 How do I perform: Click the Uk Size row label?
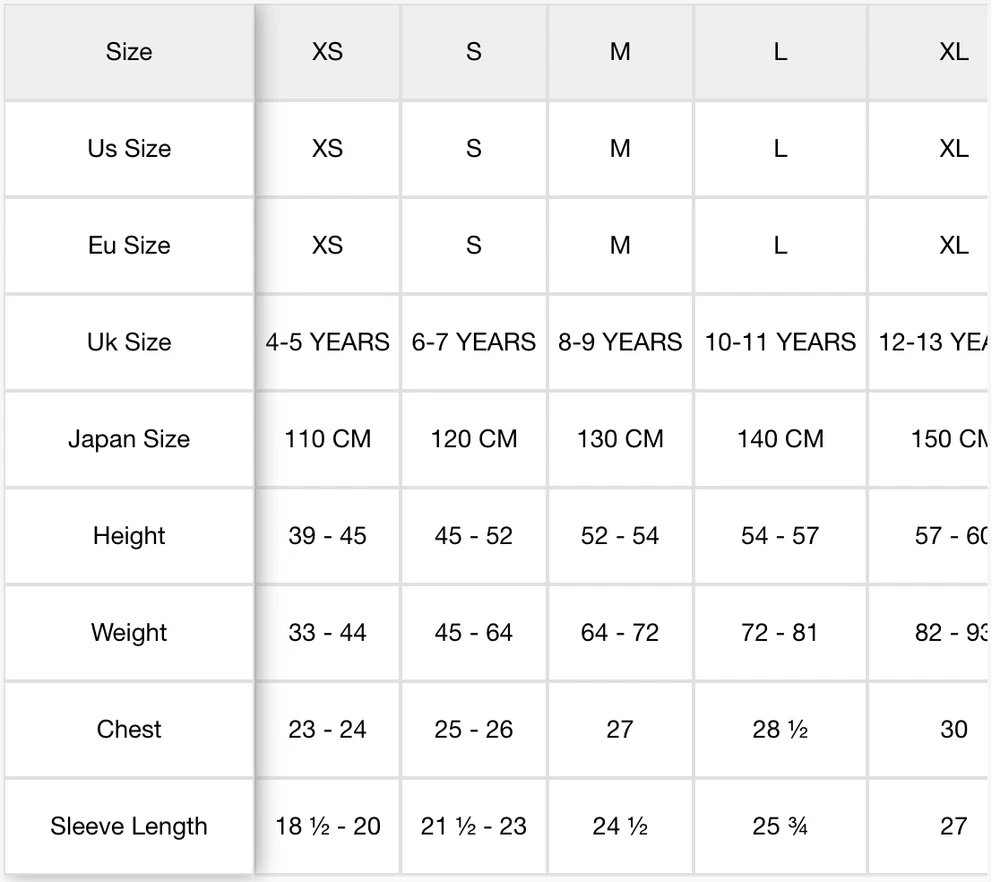129,342
